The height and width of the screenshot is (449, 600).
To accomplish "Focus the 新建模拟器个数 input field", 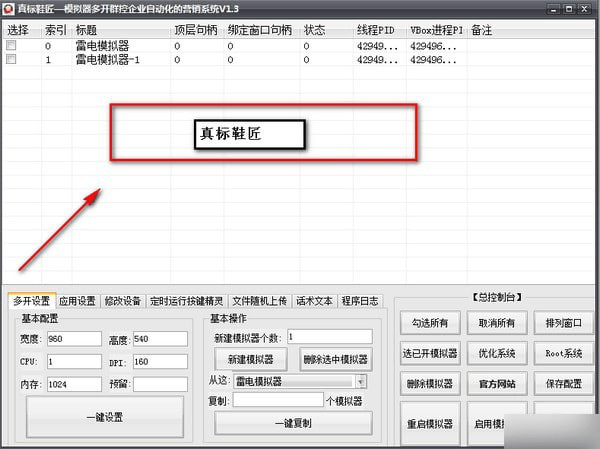I will [x=330, y=336].
